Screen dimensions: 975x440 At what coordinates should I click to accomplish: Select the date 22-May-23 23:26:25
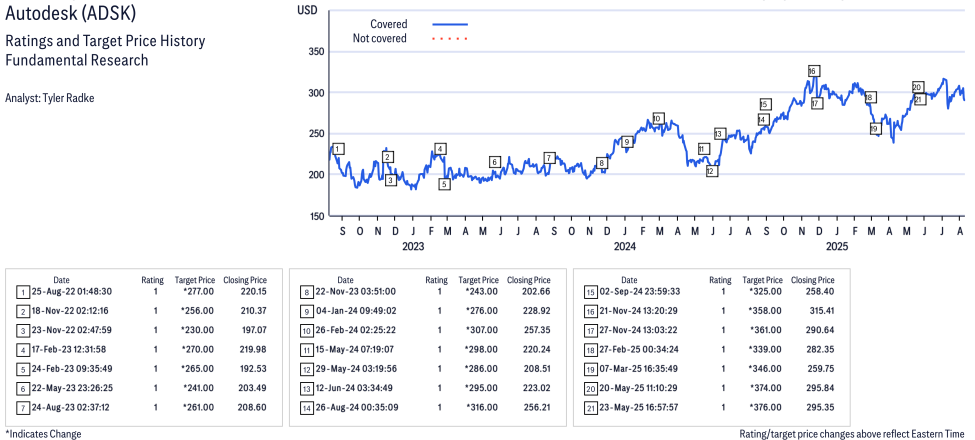[x=73, y=388]
